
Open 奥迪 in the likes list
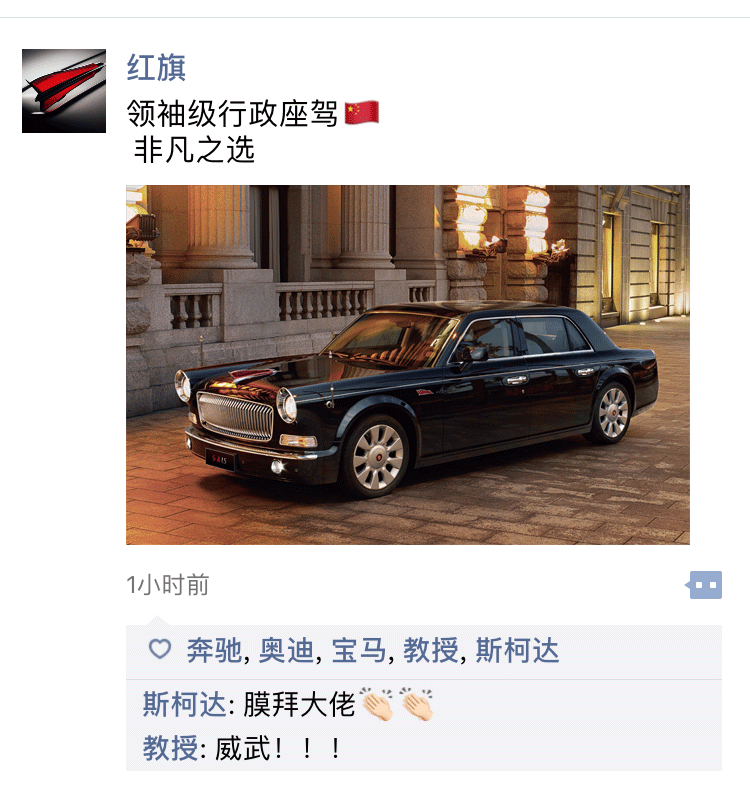click(x=286, y=650)
